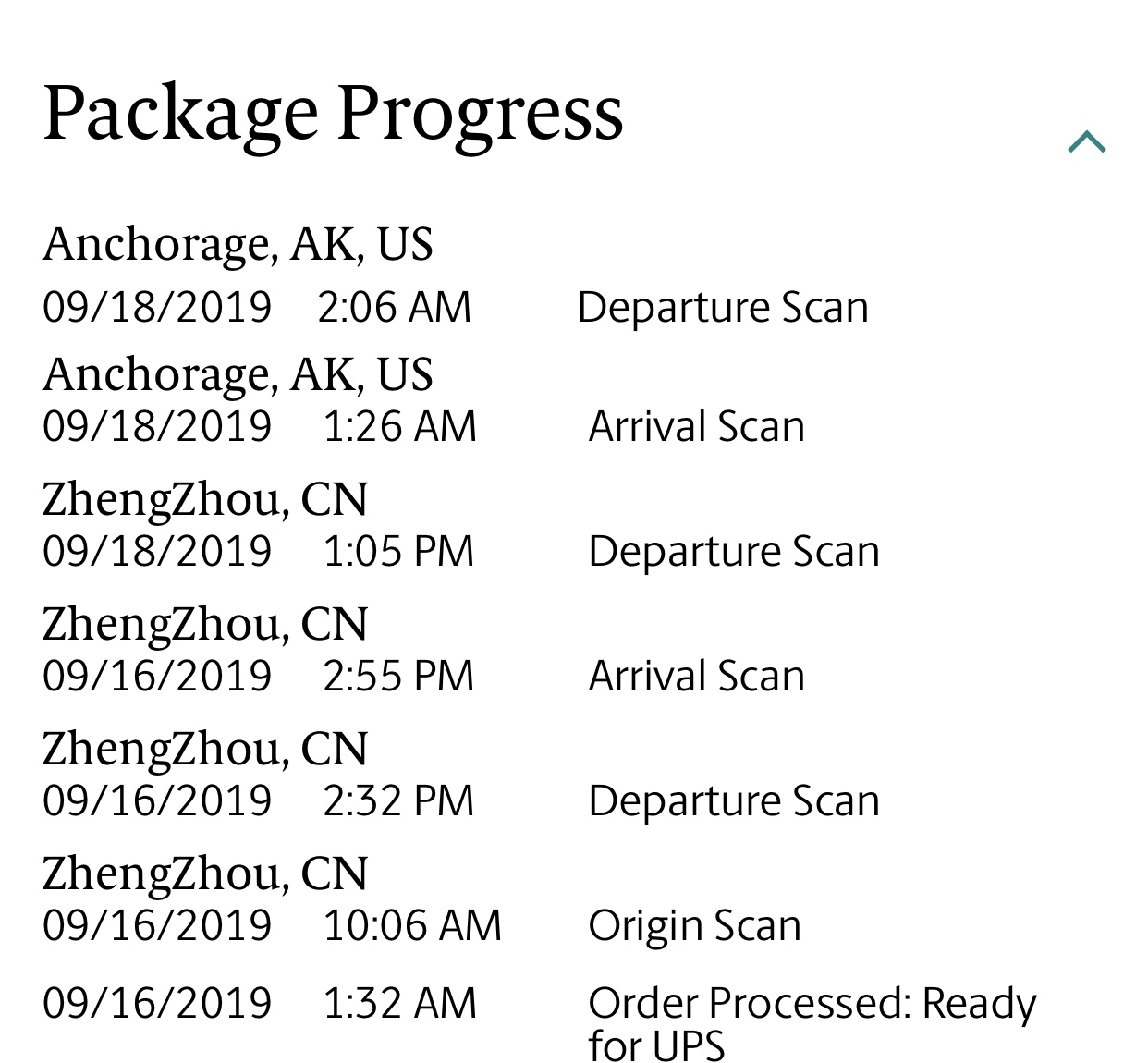Click ZhengZhou, CN above 2:55 PM entry
The height and width of the screenshot is (1063, 1148).
click(x=205, y=625)
